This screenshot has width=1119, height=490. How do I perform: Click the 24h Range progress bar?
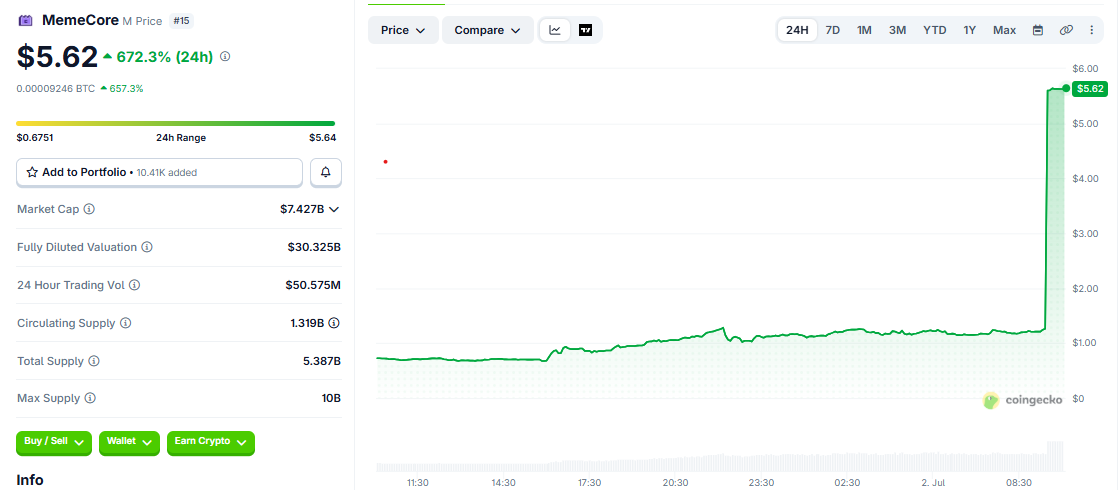pyautogui.click(x=176, y=123)
